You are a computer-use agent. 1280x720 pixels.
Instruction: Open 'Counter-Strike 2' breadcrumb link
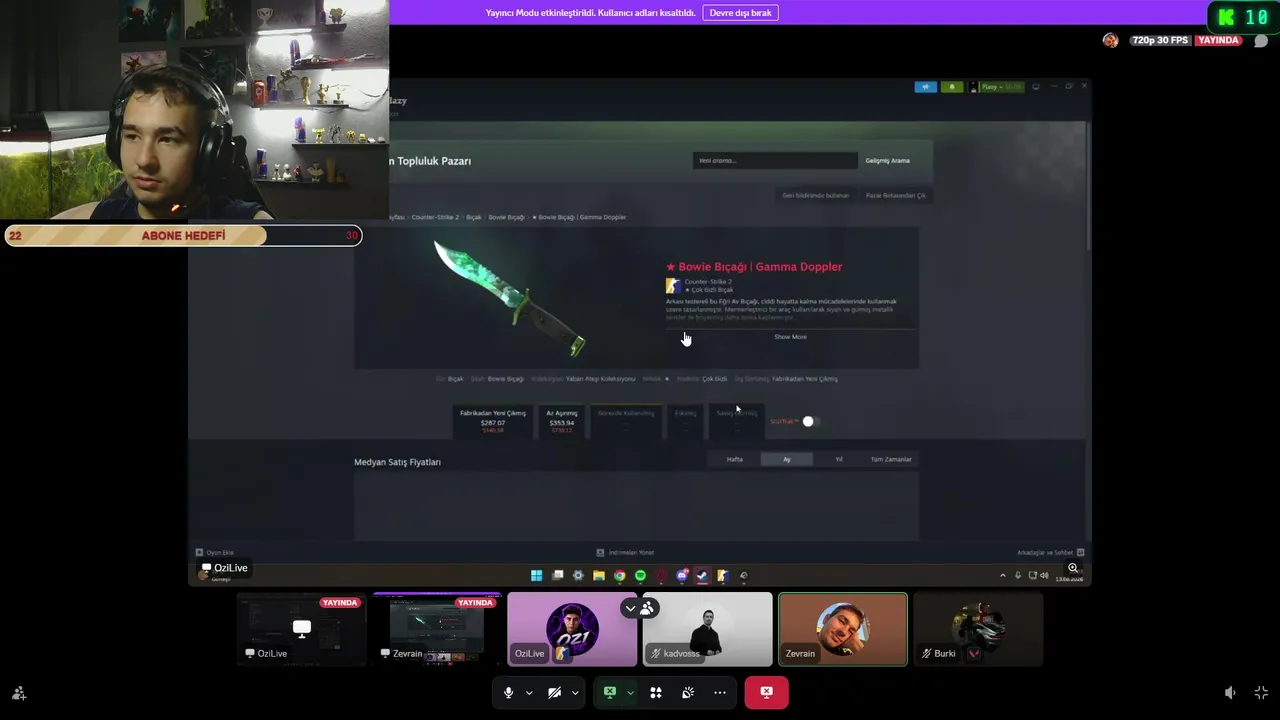(435, 217)
